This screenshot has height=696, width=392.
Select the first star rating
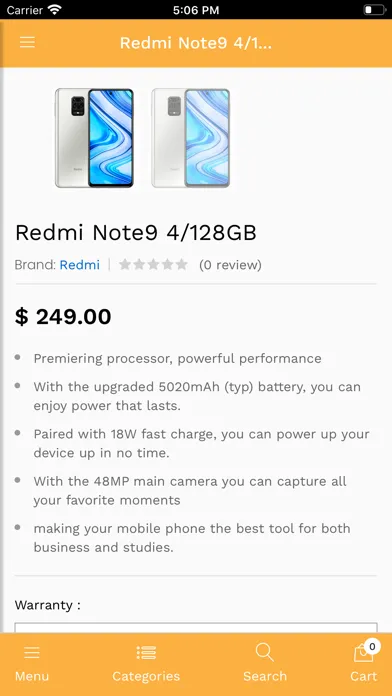[125, 265]
